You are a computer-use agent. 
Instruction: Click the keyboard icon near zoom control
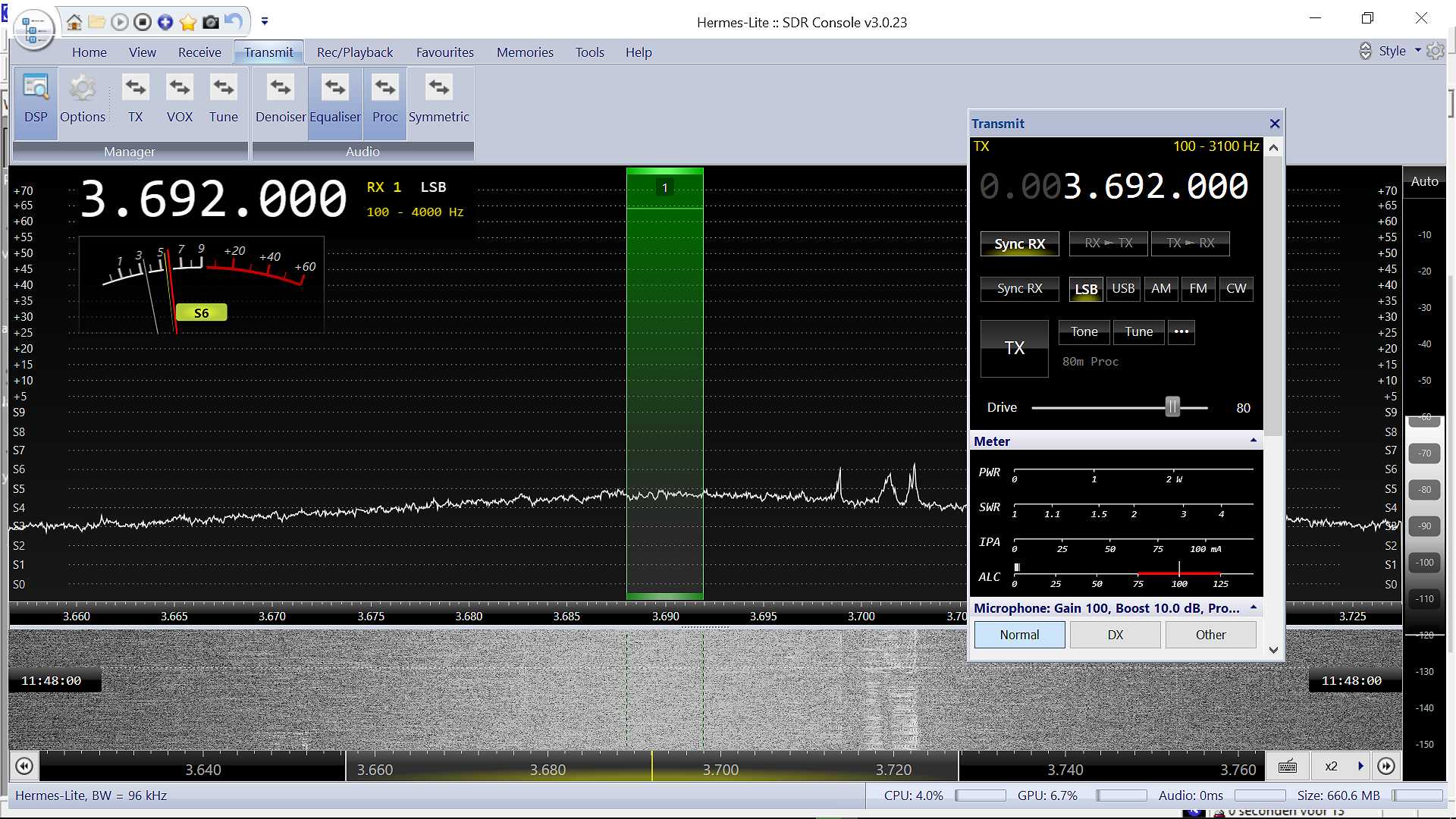pyautogui.click(x=1288, y=767)
